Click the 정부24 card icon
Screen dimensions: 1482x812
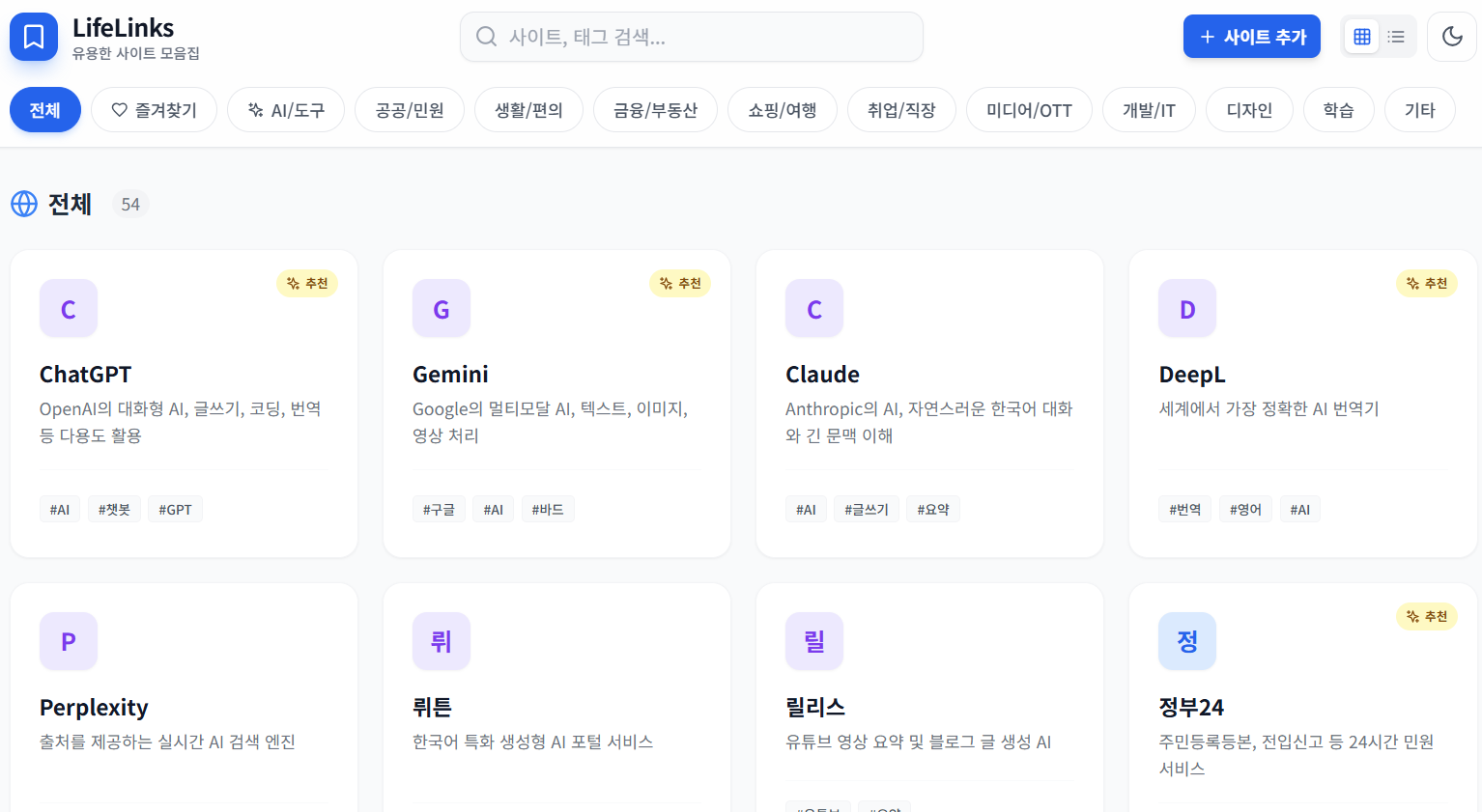(1187, 641)
